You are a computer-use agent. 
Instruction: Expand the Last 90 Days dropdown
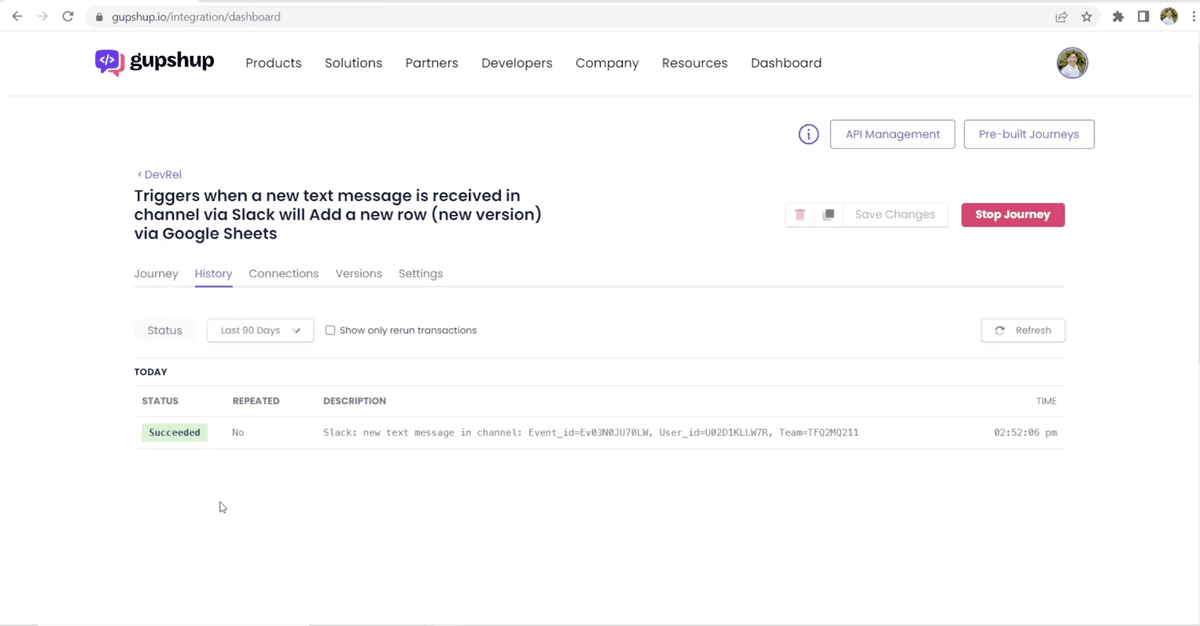click(x=260, y=330)
